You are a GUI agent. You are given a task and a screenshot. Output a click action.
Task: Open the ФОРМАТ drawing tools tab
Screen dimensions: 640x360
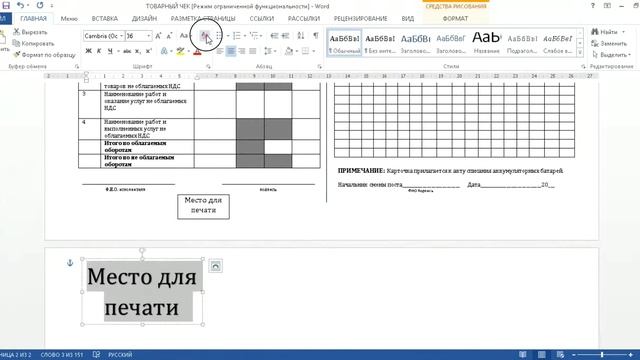point(455,18)
